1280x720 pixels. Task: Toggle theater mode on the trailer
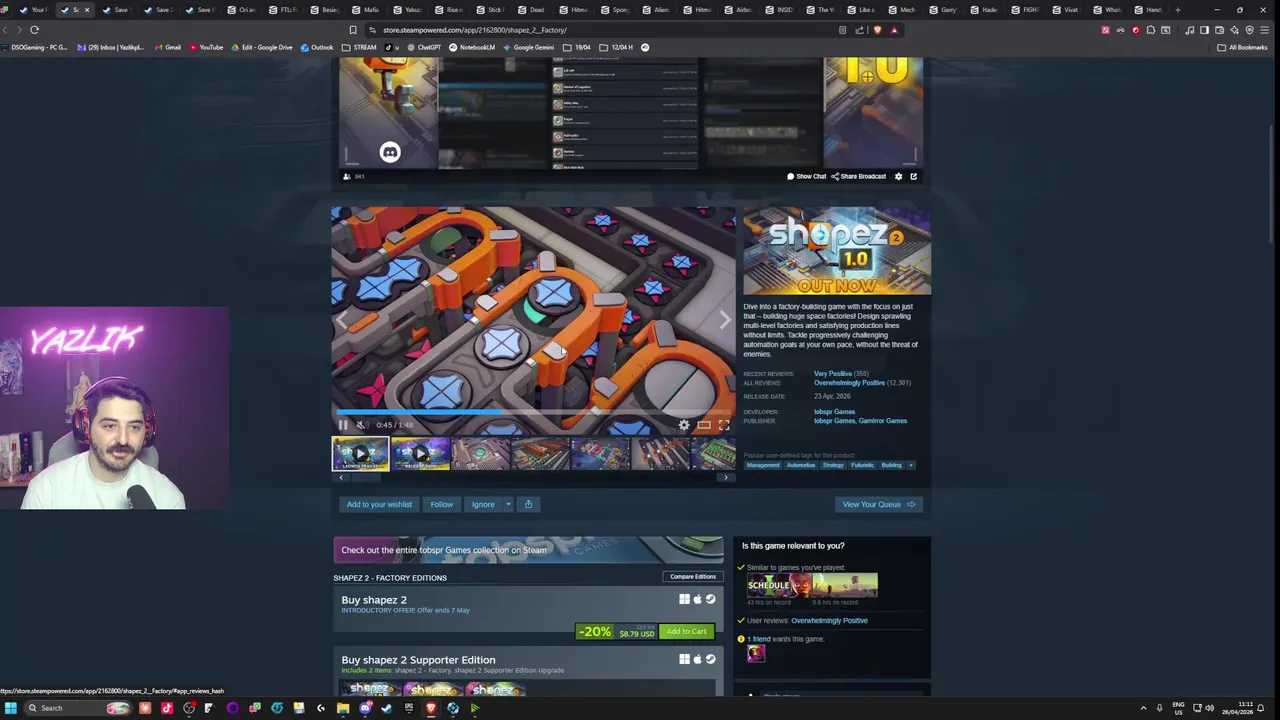click(x=704, y=425)
